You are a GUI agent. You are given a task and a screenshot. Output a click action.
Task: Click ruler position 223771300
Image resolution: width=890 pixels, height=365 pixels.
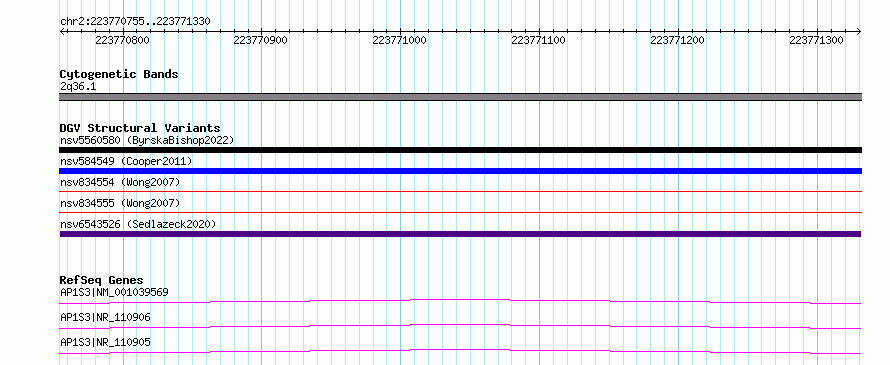click(816, 40)
